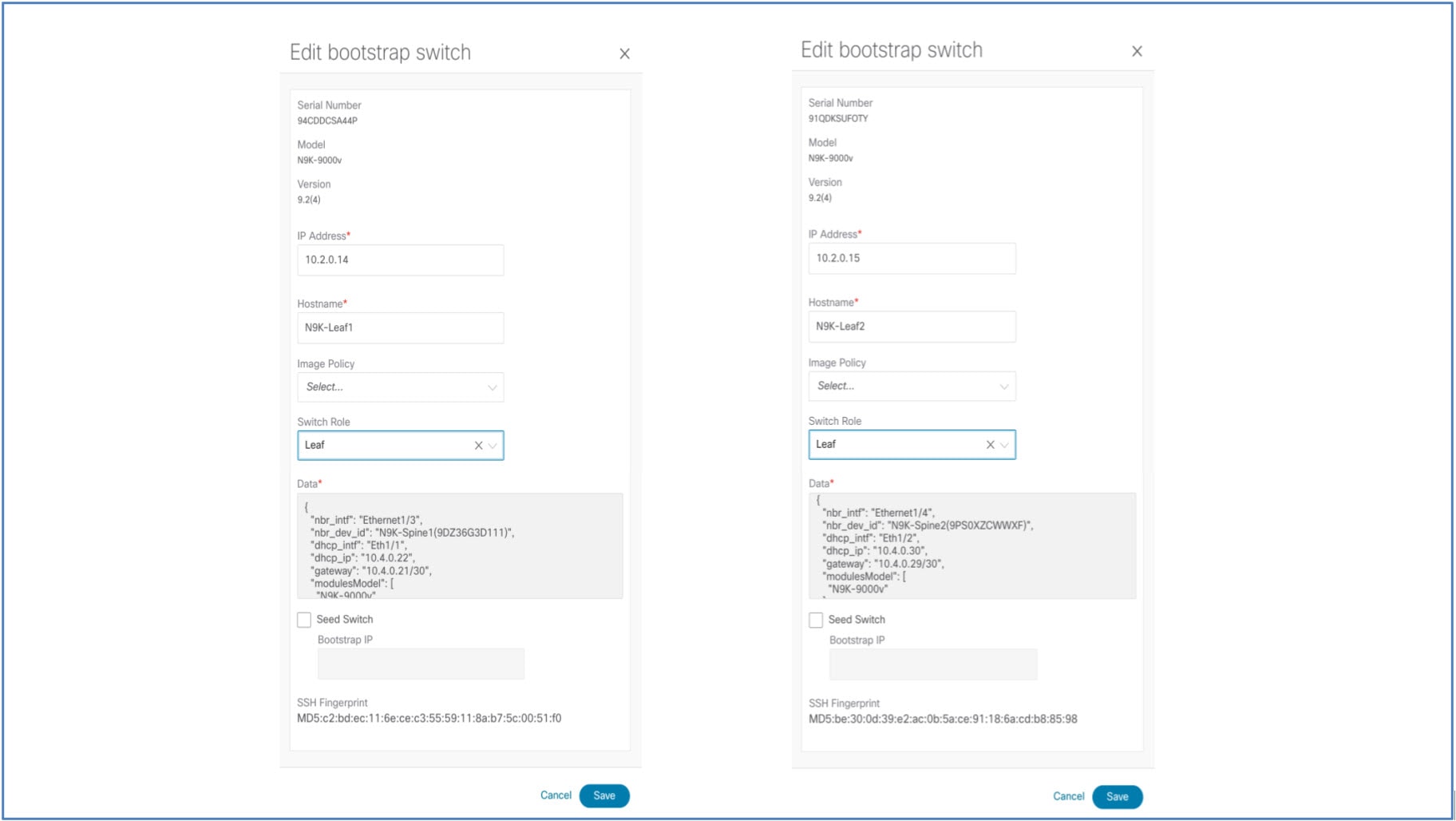
Task: Tick Seed Switch checkbox in N9K-Leaf1 dialog
Action: (x=304, y=620)
